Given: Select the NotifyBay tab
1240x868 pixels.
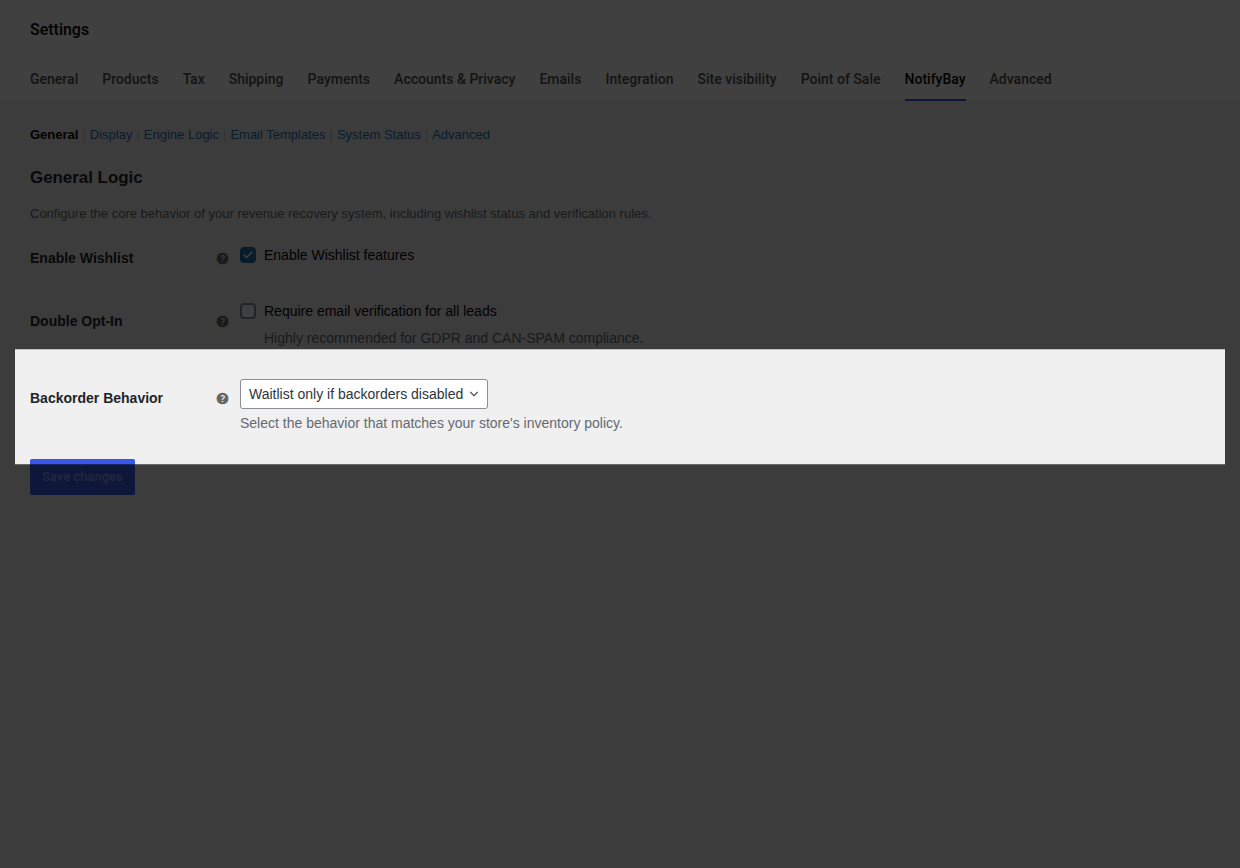Looking at the screenshot, I should click(935, 79).
